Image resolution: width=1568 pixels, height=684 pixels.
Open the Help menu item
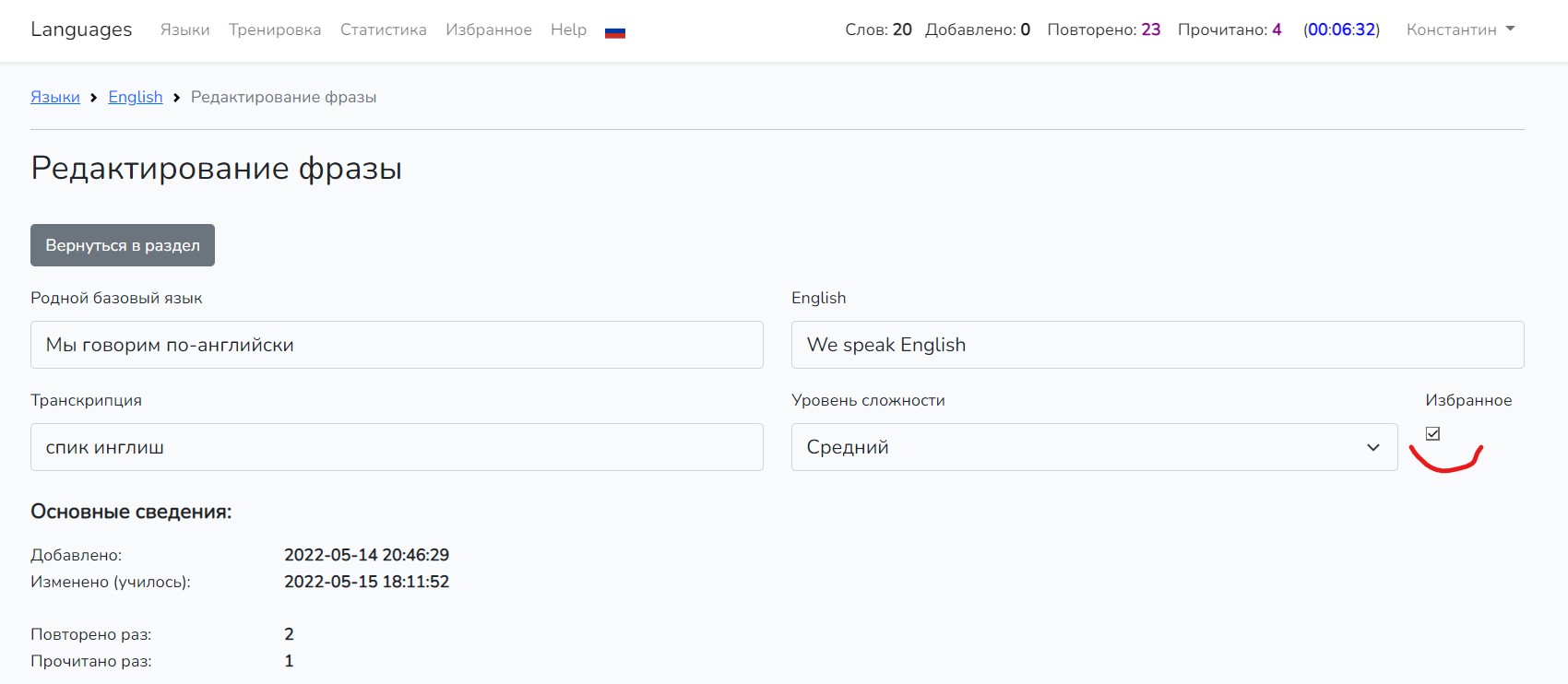pyautogui.click(x=568, y=29)
